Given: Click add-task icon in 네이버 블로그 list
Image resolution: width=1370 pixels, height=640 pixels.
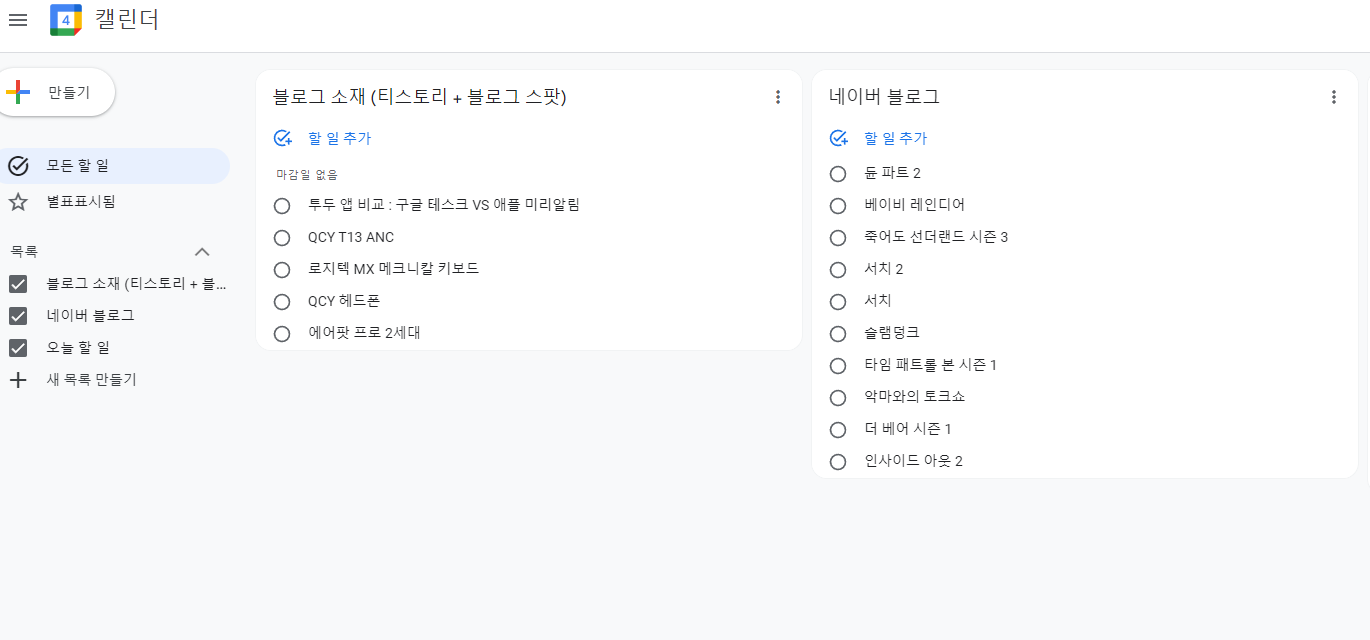Looking at the screenshot, I should click(x=838, y=139).
